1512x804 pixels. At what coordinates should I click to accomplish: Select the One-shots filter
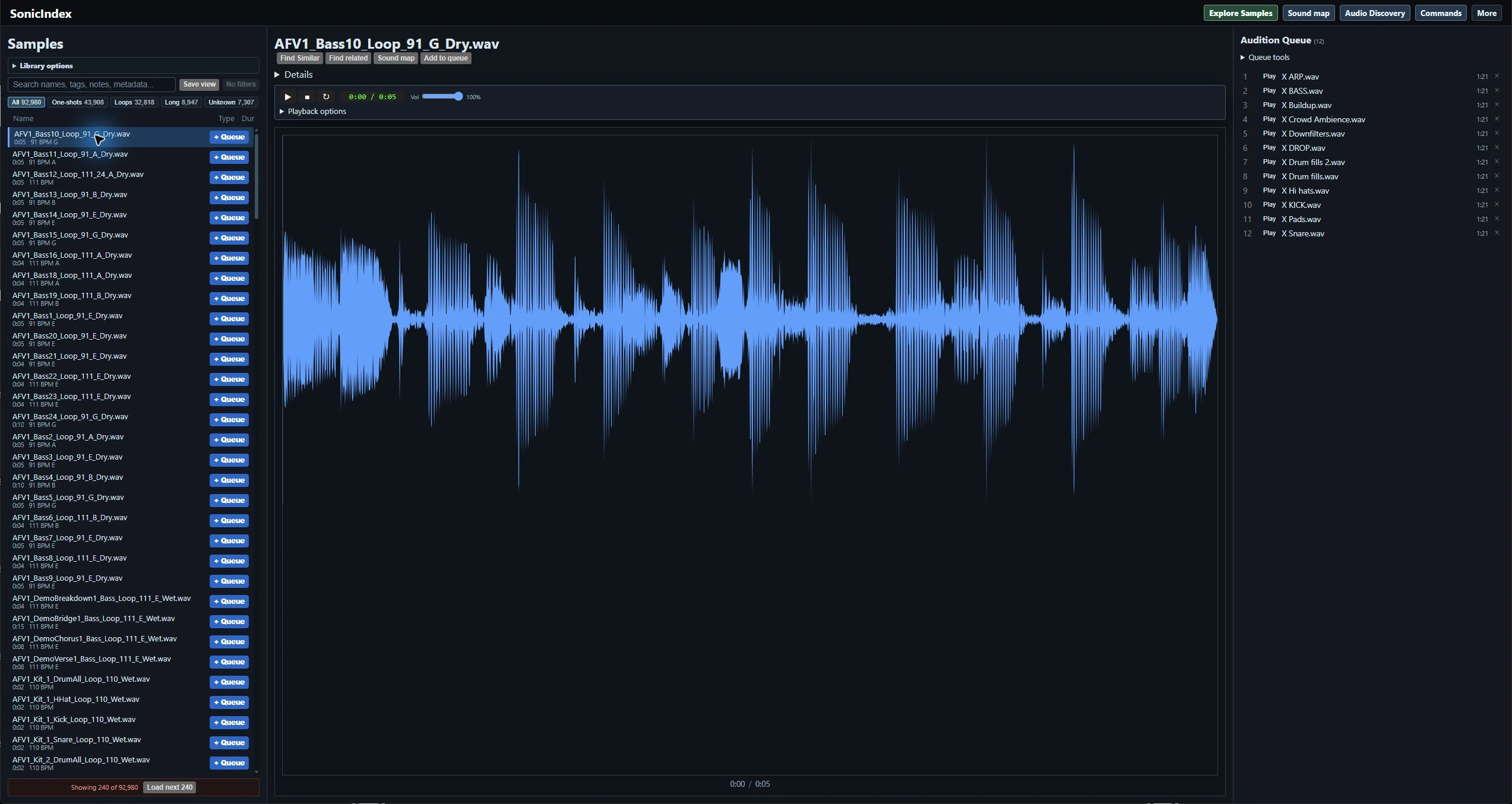point(78,102)
